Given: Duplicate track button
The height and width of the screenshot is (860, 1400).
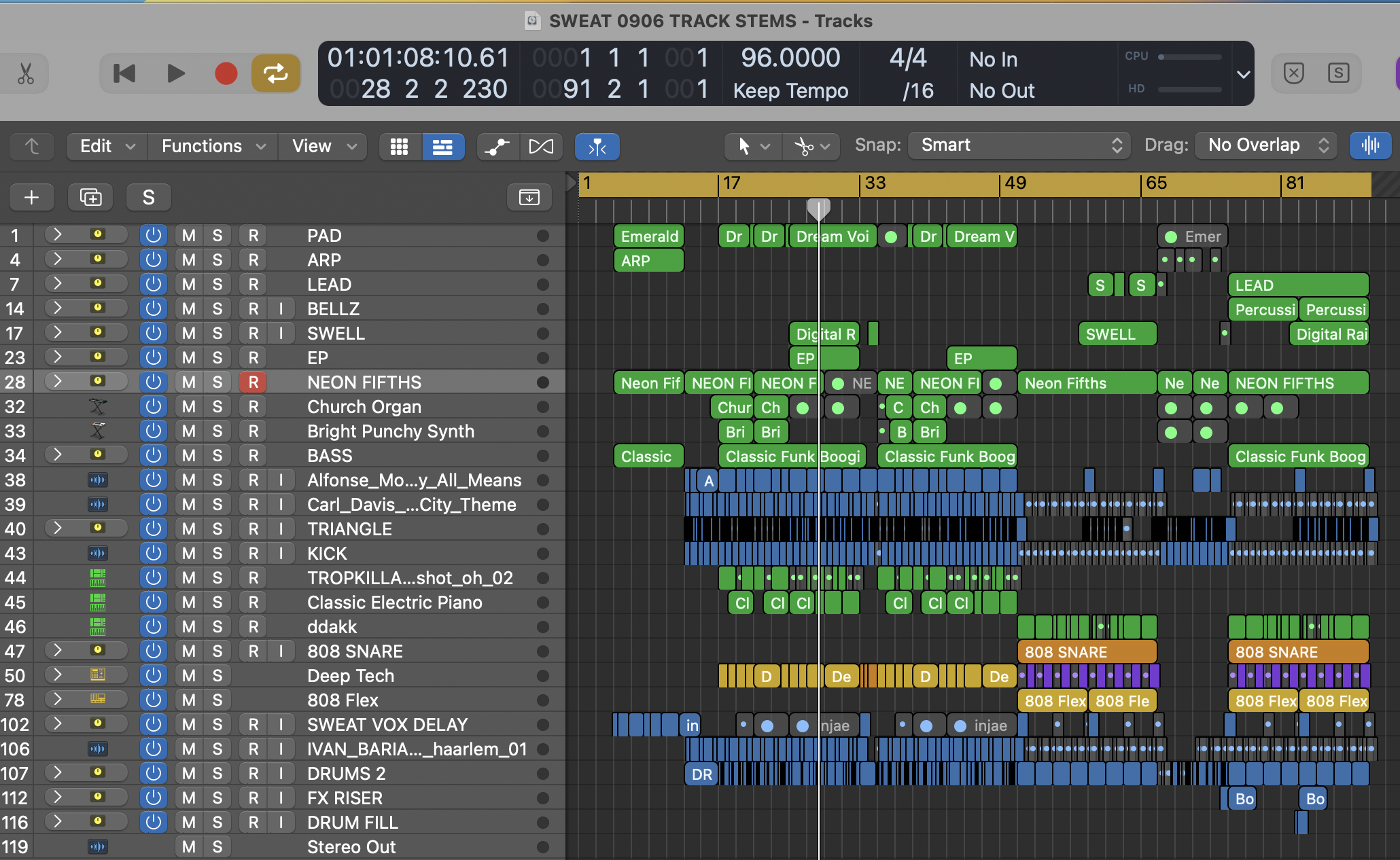Looking at the screenshot, I should click(x=90, y=197).
